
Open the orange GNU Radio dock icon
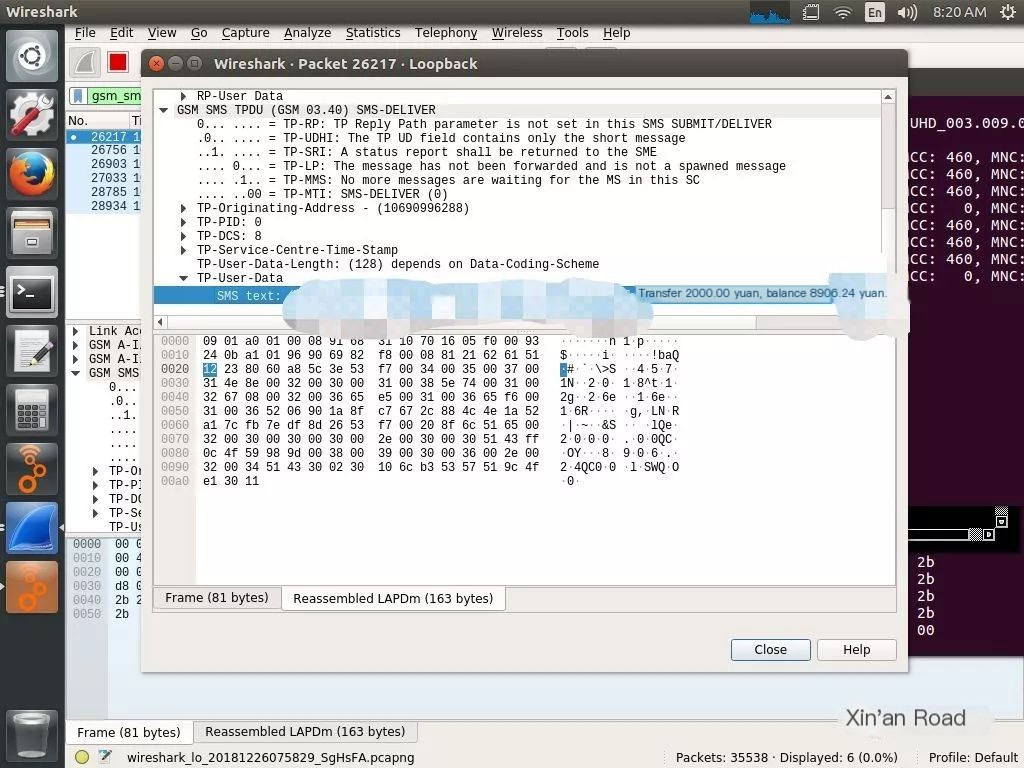[31, 469]
